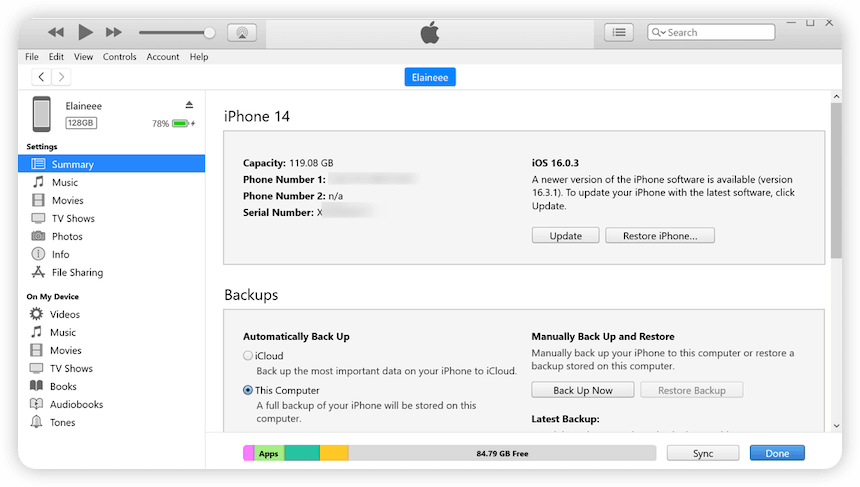This screenshot has width=860, height=487.
Task: Open Photos in the Settings sidebar
Action: (67, 236)
